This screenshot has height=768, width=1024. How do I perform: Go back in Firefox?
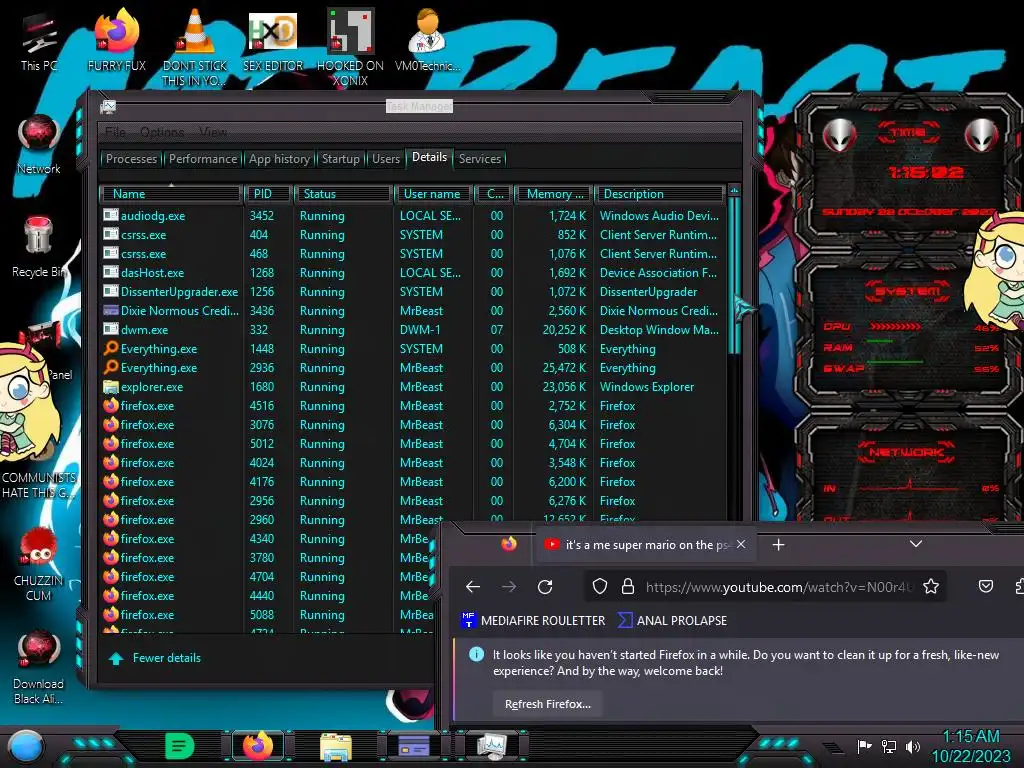pos(473,586)
